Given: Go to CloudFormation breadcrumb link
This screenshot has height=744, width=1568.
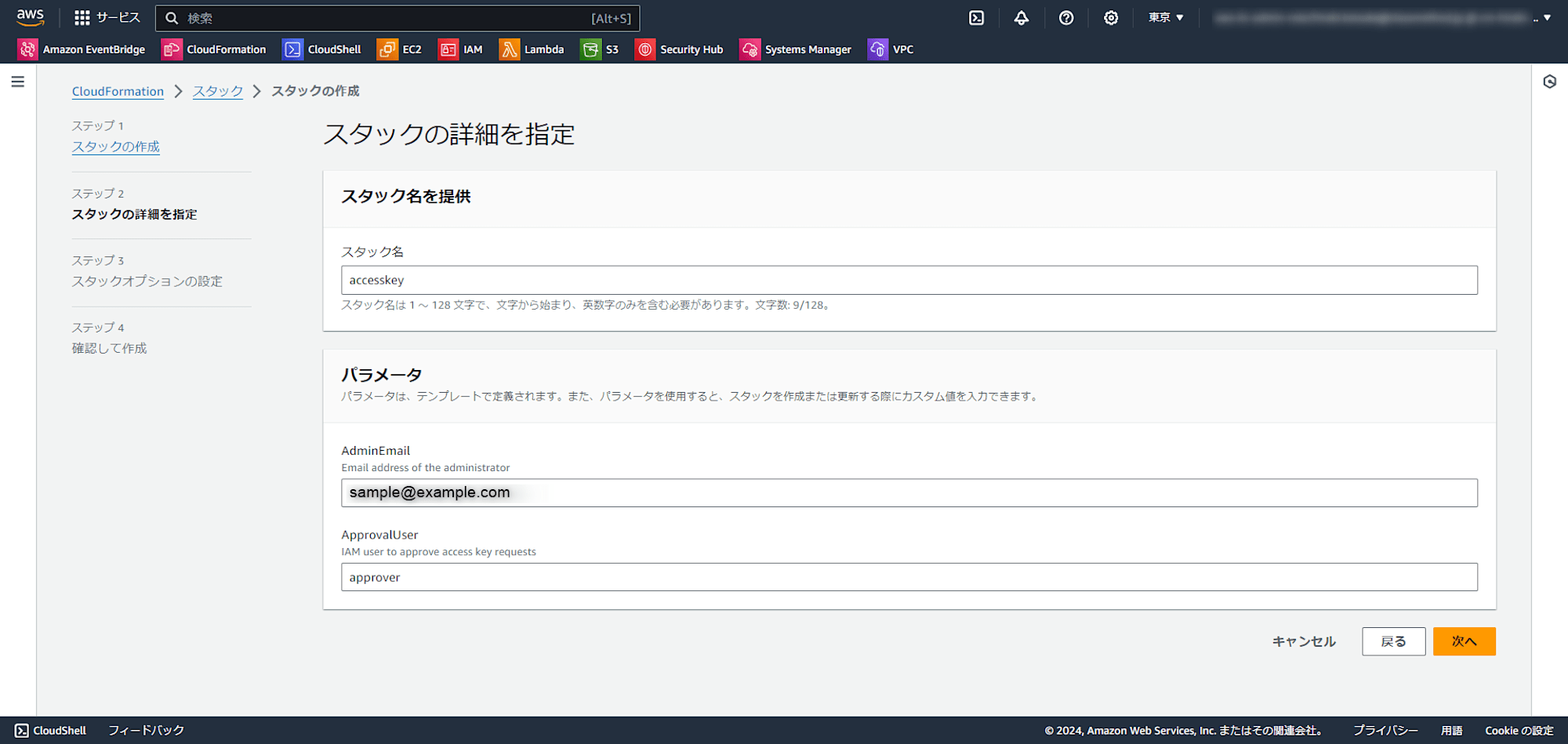Looking at the screenshot, I should pos(118,91).
